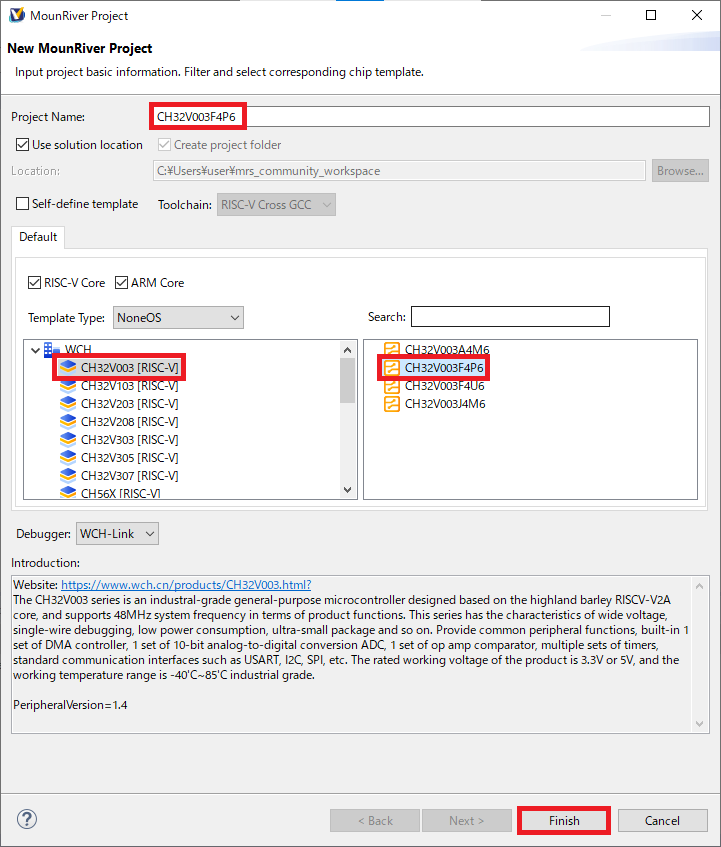Select CH32V203 [RISC-V] in tree
The image size is (721, 847).
(x=130, y=404)
